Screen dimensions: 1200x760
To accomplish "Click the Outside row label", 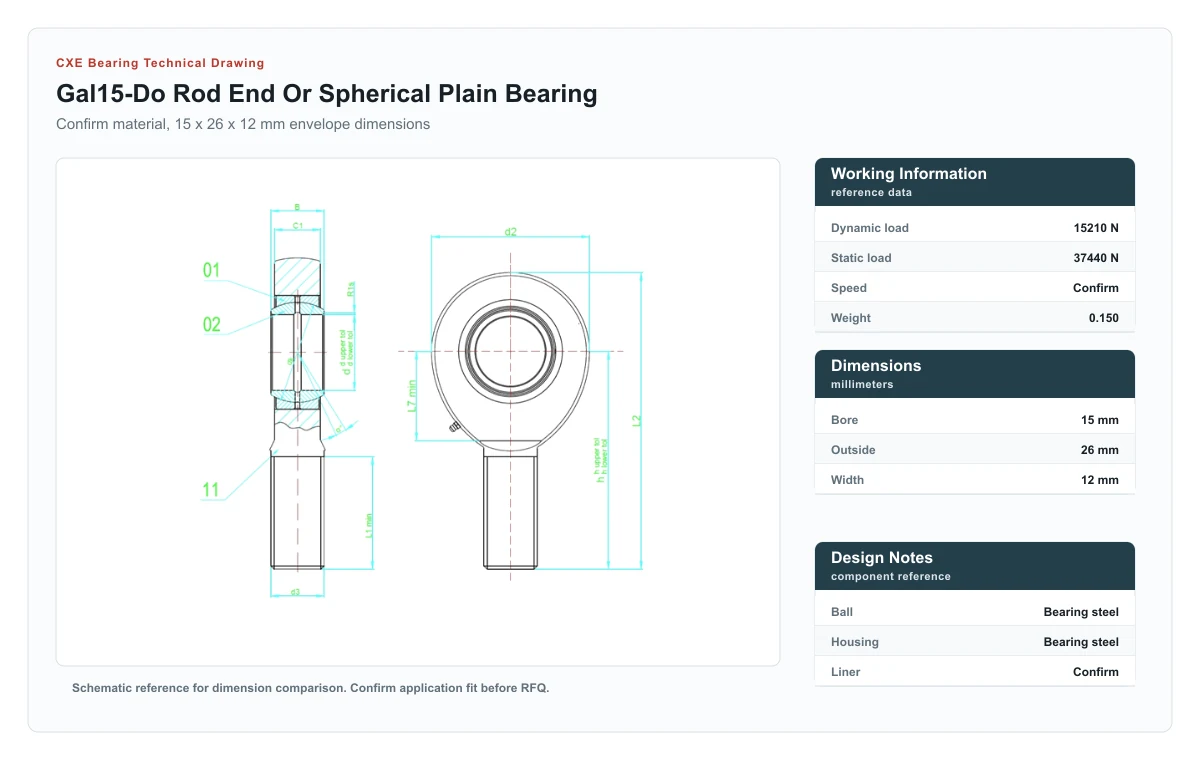I will coord(853,450).
